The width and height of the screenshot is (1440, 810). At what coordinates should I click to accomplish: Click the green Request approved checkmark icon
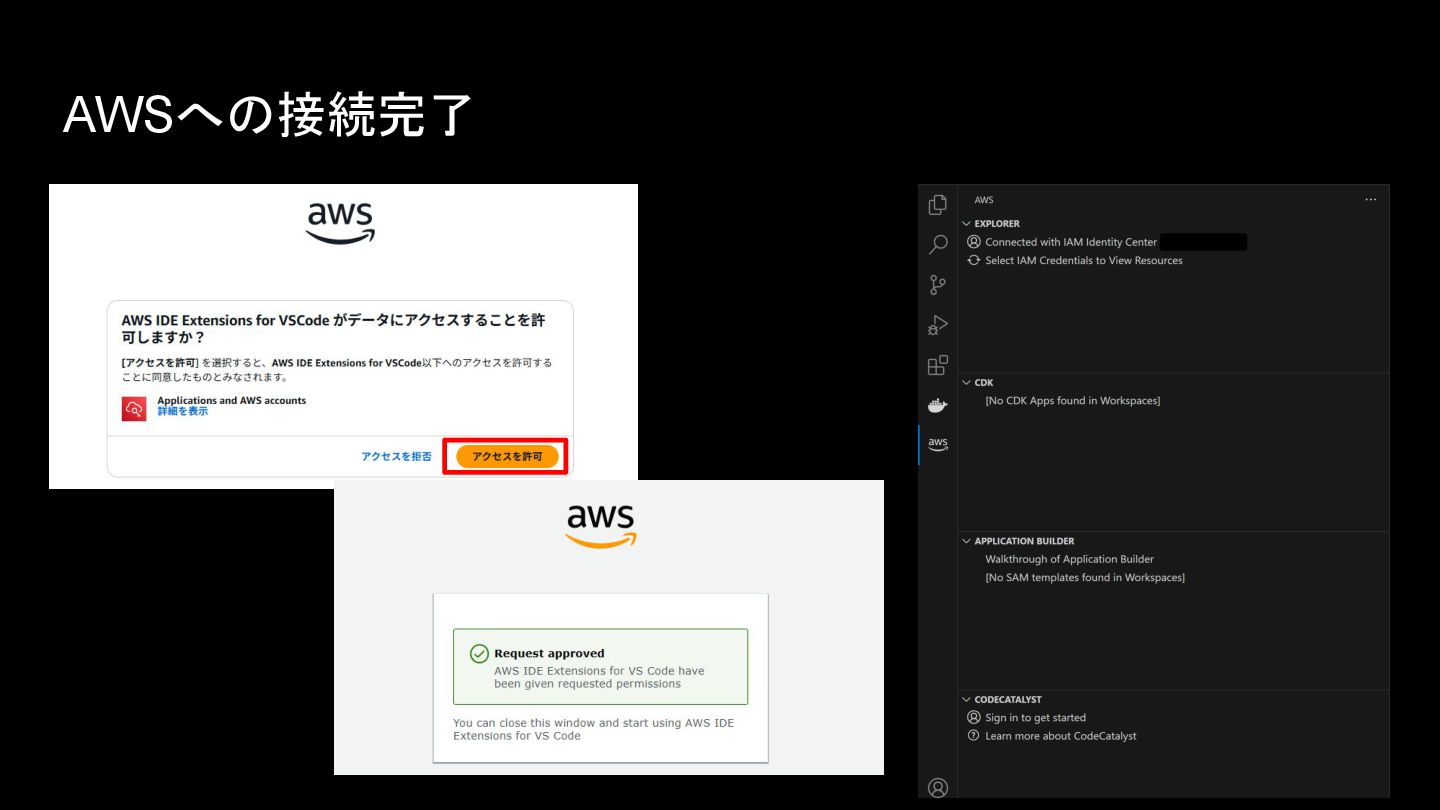click(479, 653)
